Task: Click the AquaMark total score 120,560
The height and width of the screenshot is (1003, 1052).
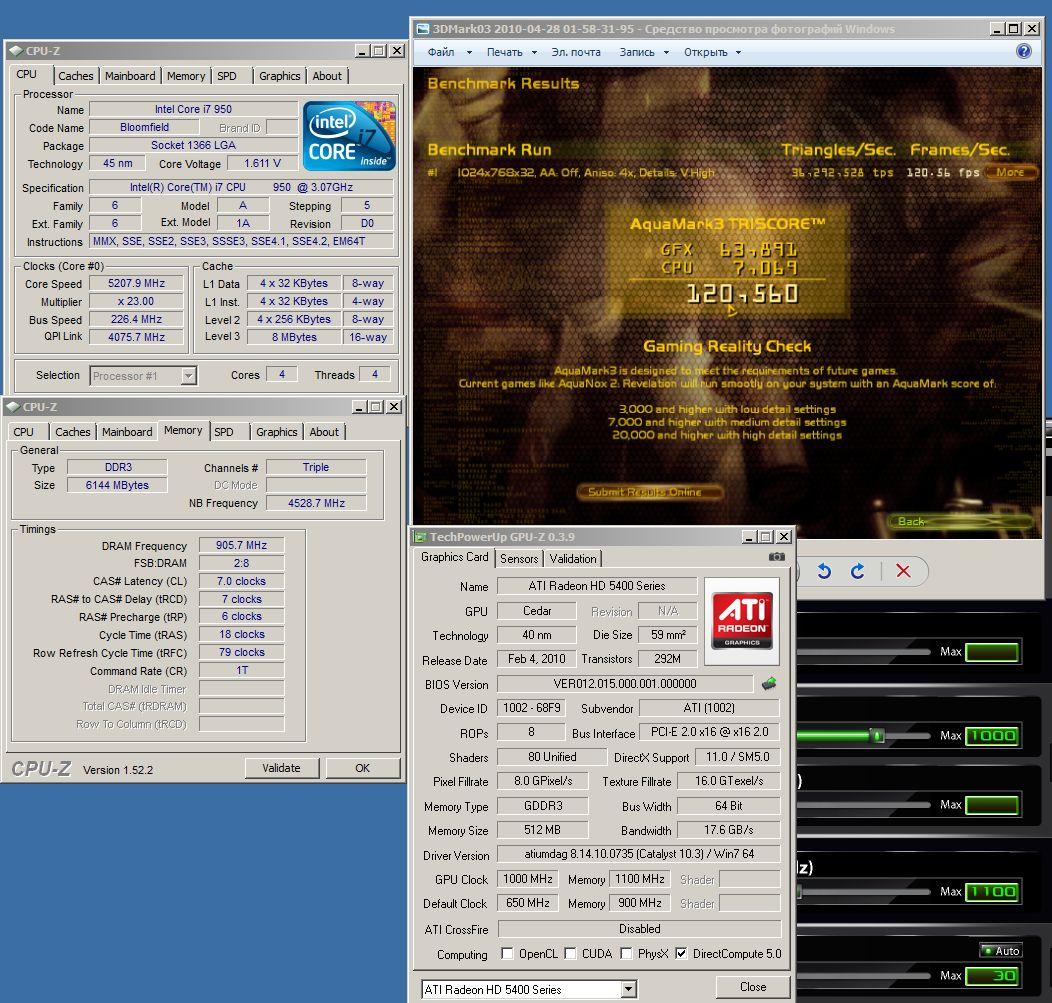Action: [x=742, y=294]
